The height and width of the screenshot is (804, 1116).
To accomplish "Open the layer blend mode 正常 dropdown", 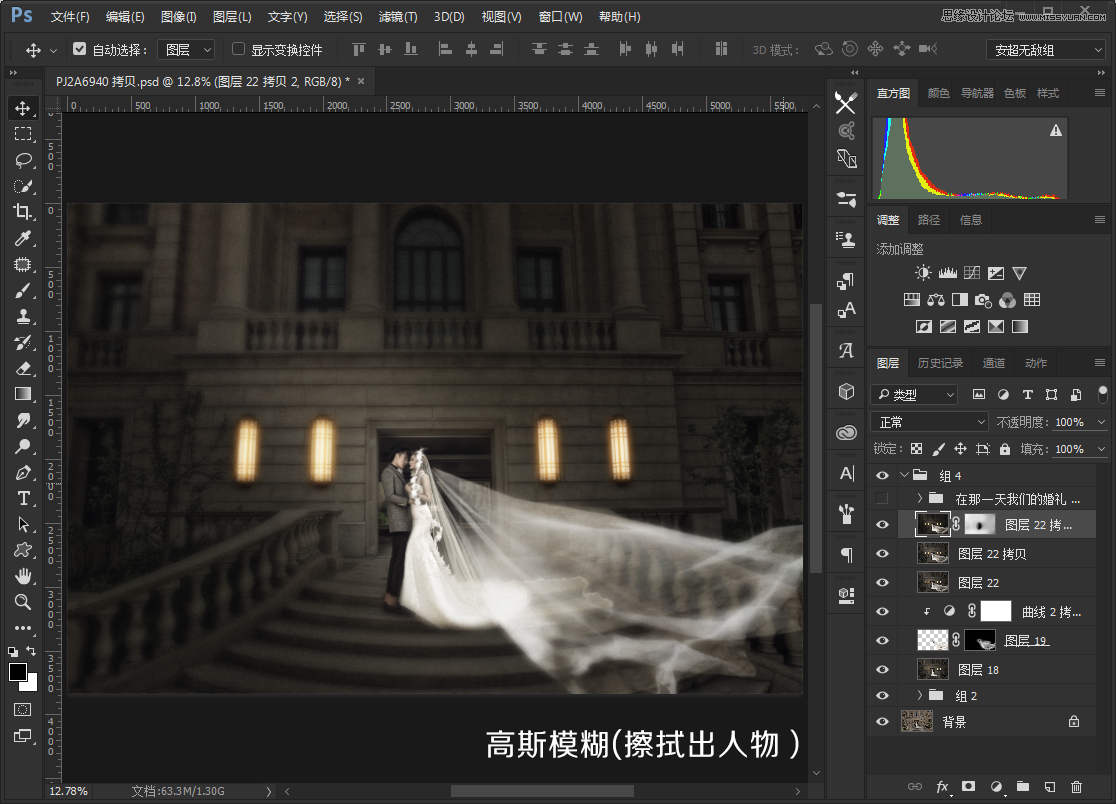I will tap(928, 422).
